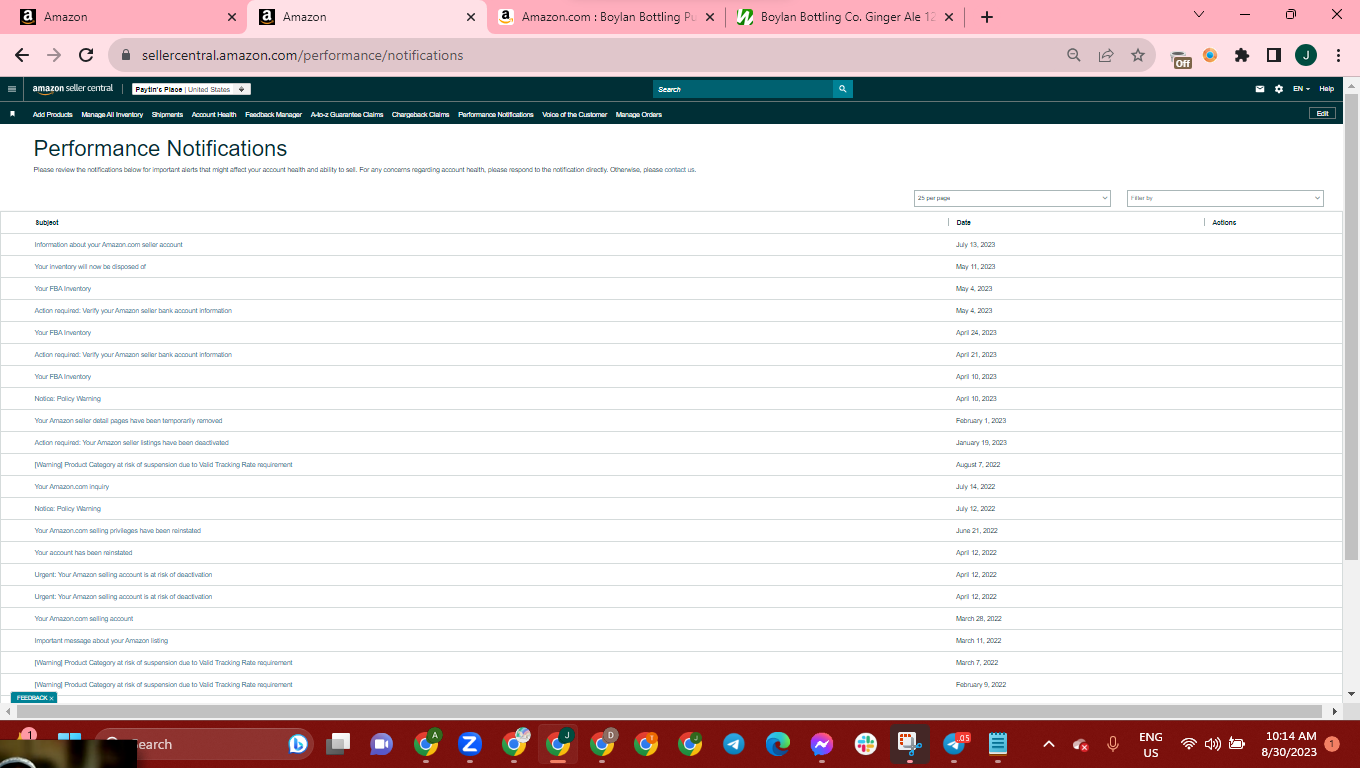1360x768 pixels.
Task: Open the messages envelope icon
Action: pos(1260,89)
